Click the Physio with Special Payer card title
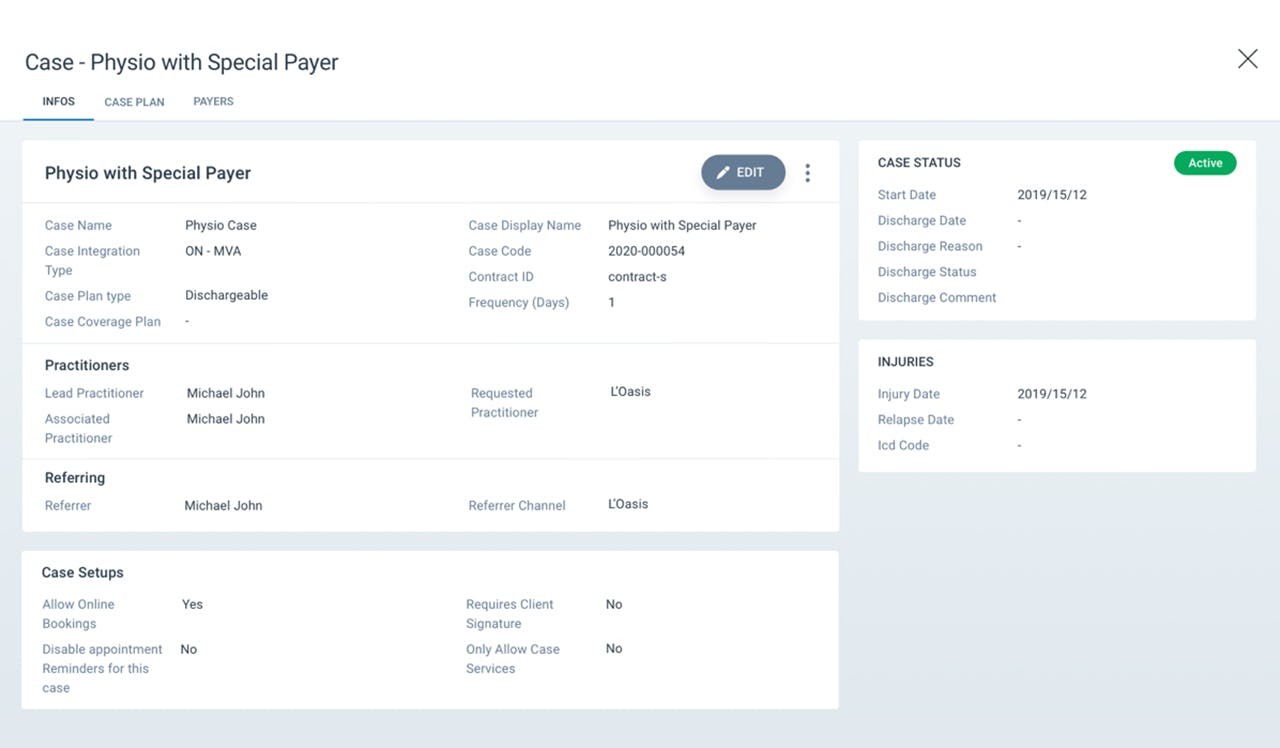Viewport: 1280px width, 748px height. (147, 172)
